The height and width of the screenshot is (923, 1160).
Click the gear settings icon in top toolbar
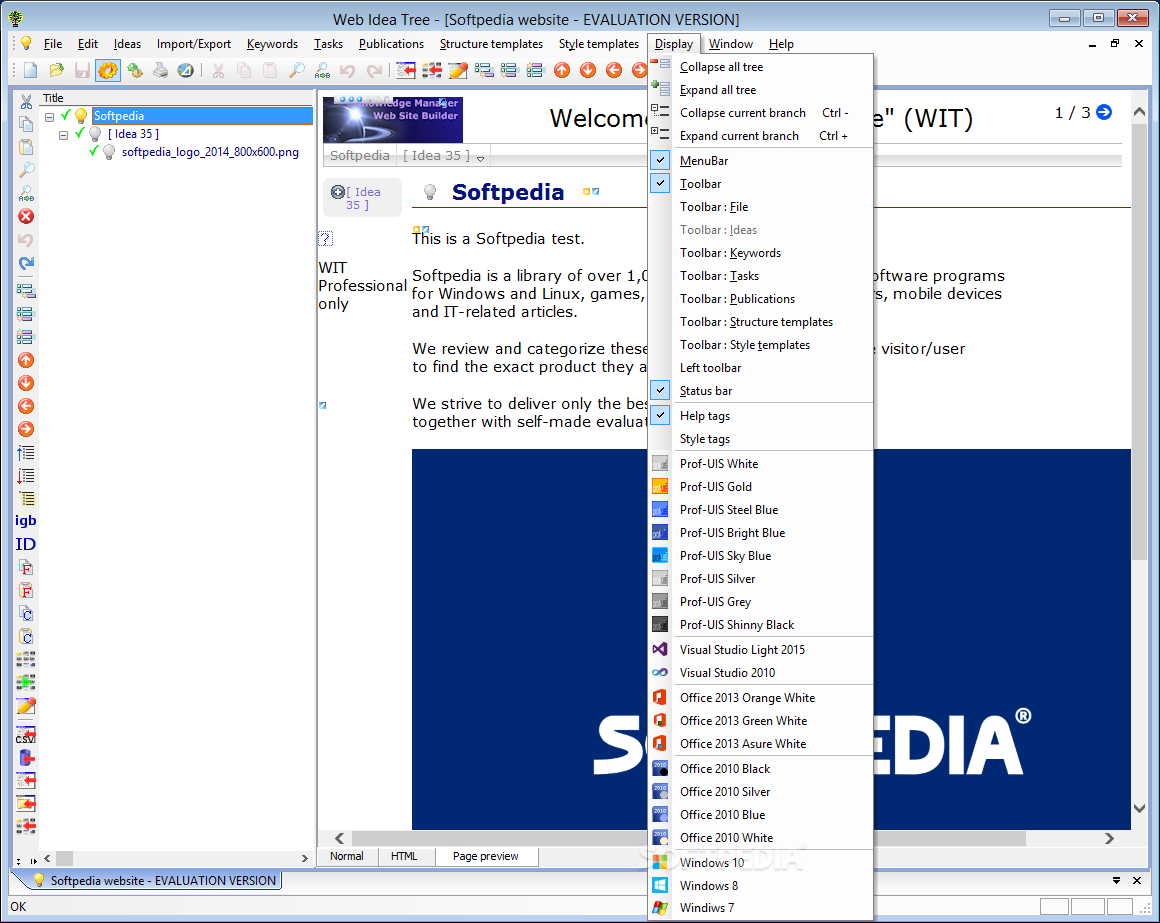[108, 70]
